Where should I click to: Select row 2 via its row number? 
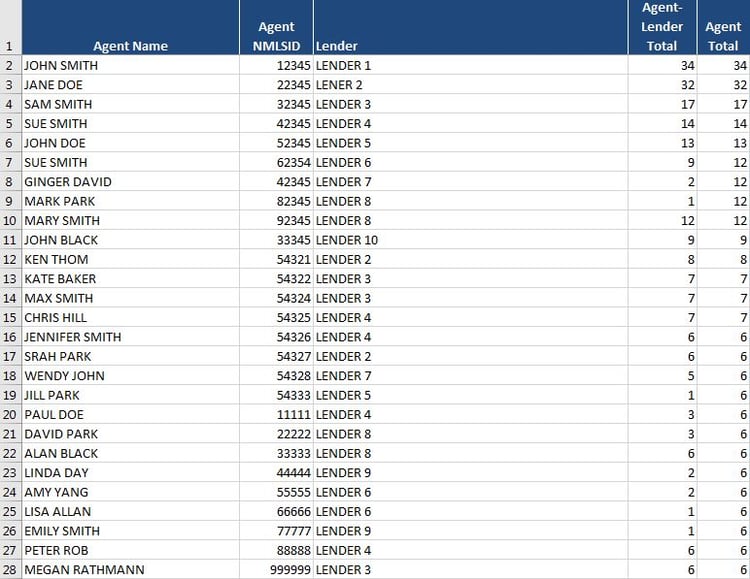(x=11, y=65)
